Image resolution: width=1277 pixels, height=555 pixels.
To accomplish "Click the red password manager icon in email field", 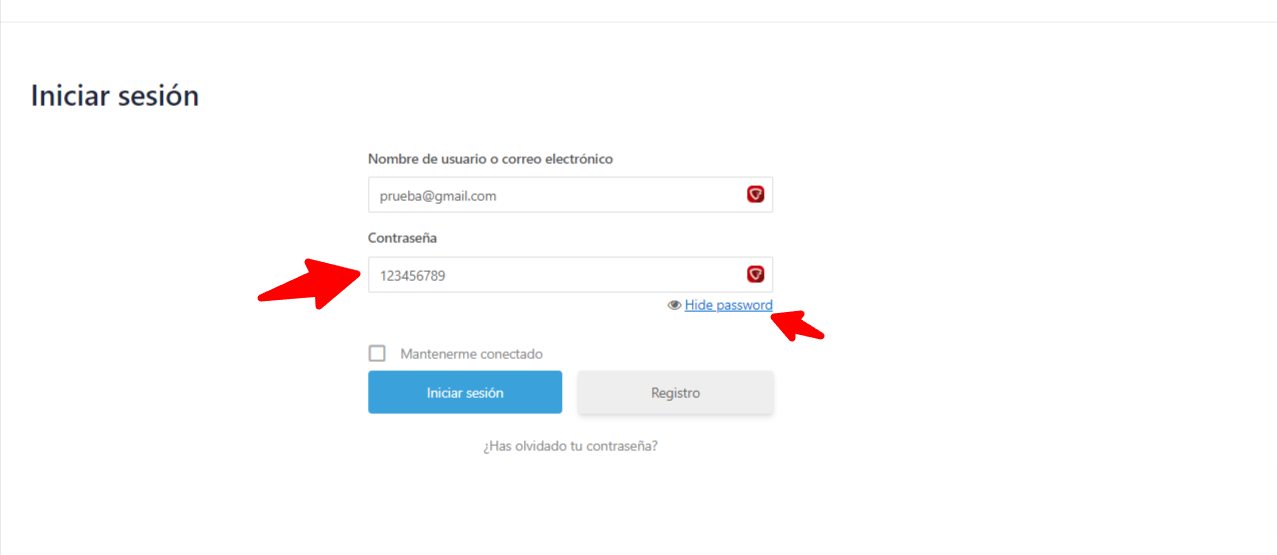I will click(756, 195).
